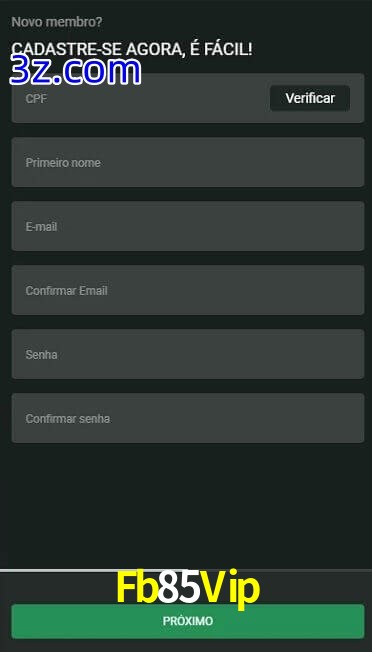Focus the Senha password field
This screenshot has height=652, width=372.
[188, 354]
